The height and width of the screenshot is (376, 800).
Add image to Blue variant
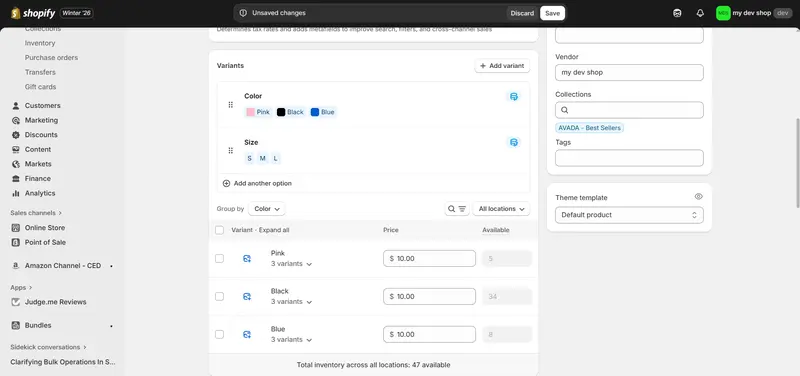[x=247, y=335]
